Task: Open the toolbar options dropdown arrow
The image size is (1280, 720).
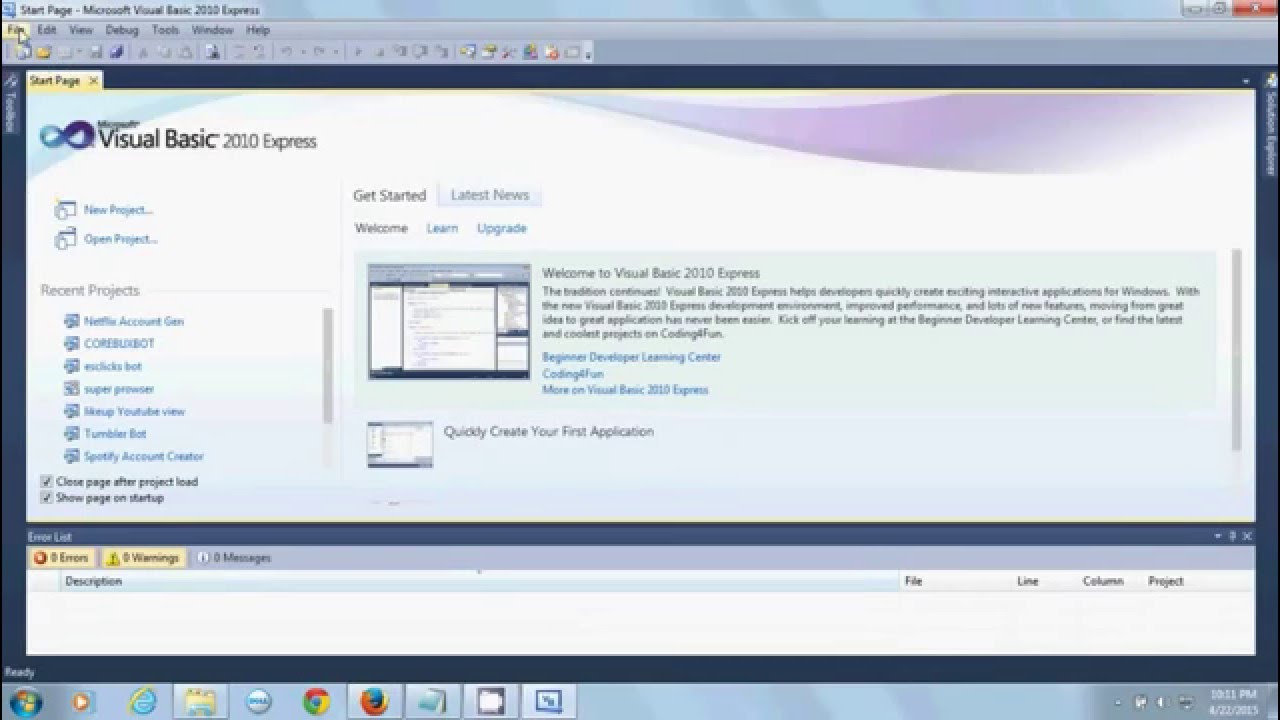Action: point(588,53)
